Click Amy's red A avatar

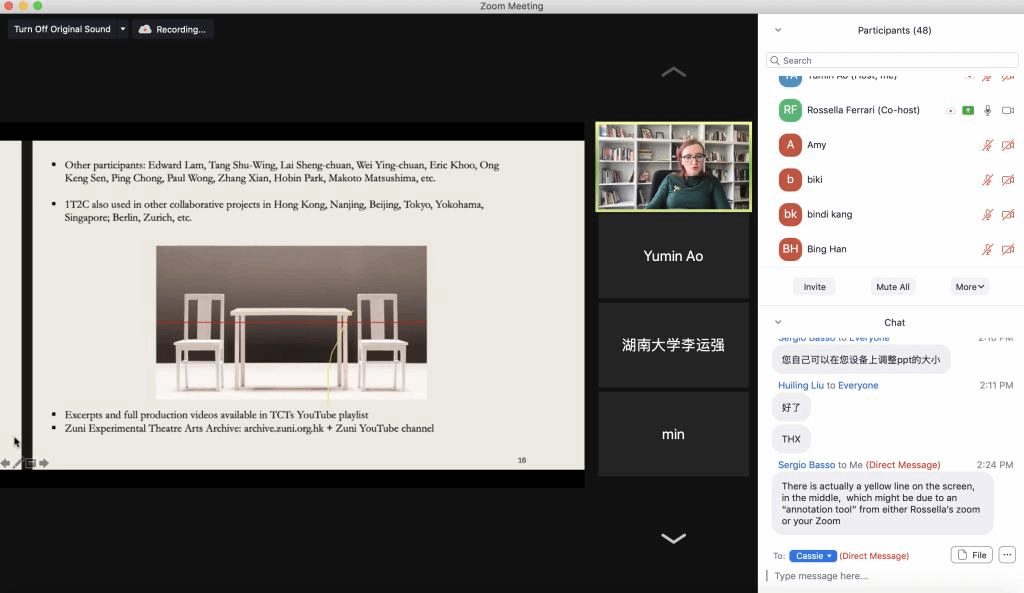[x=790, y=144]
